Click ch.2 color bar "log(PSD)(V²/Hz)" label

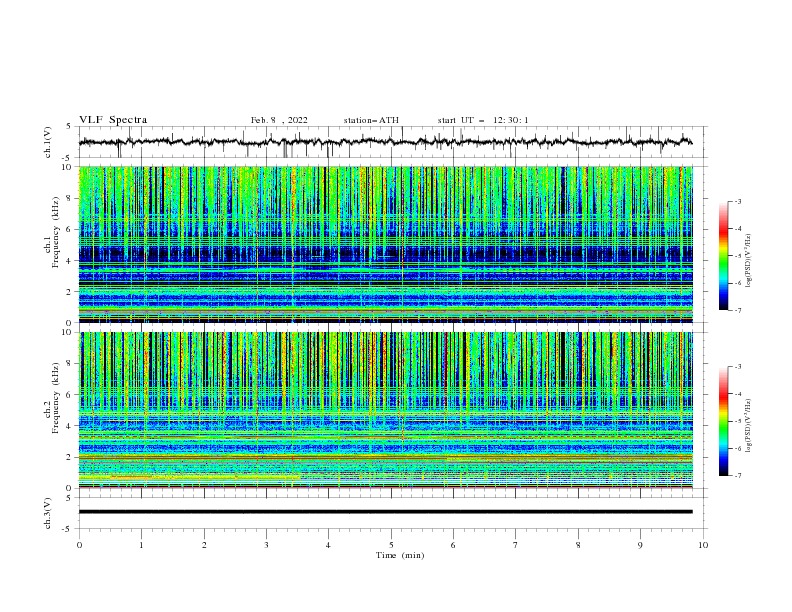[749, 425]
